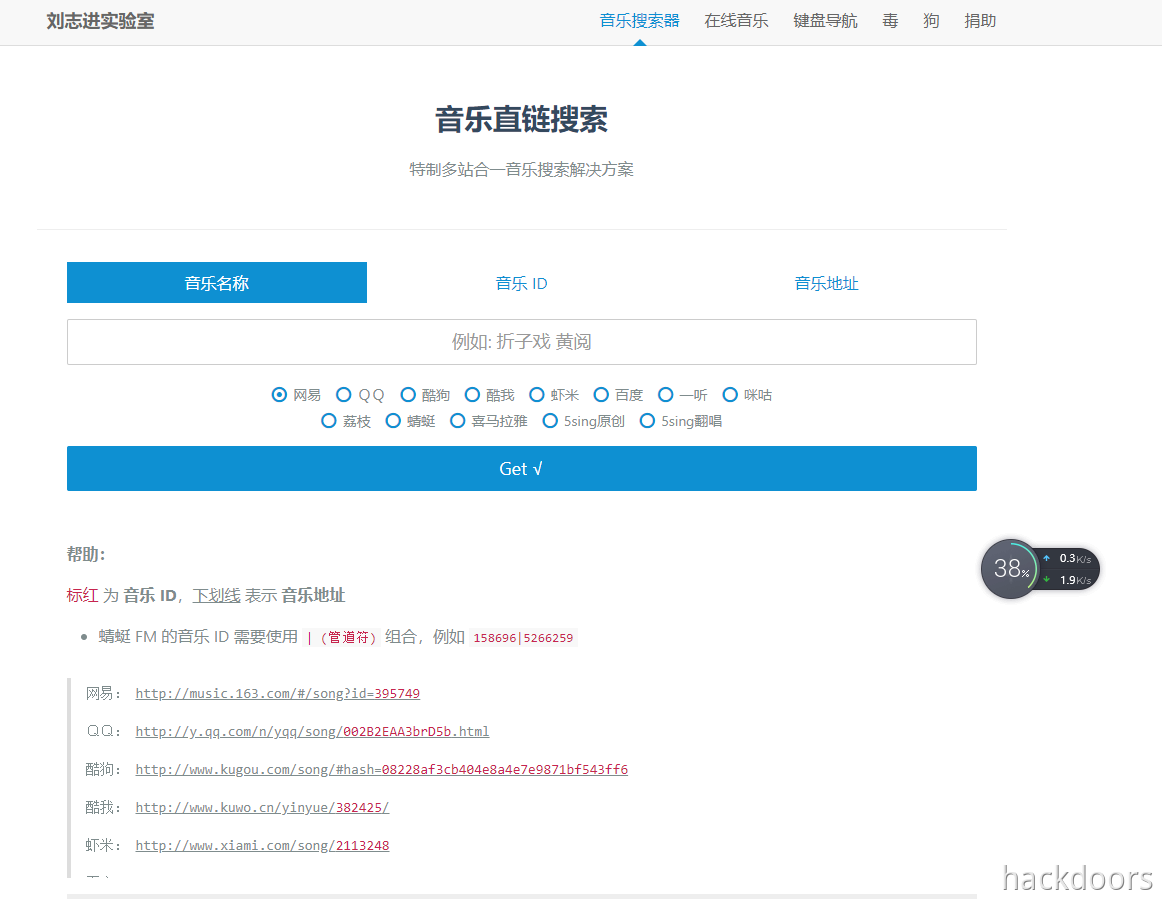Viewport: 1162px width, 899px height.
Task: Click the 38% floating memory usage widget
Action: pyautogui.click(x=1009, y=569)
